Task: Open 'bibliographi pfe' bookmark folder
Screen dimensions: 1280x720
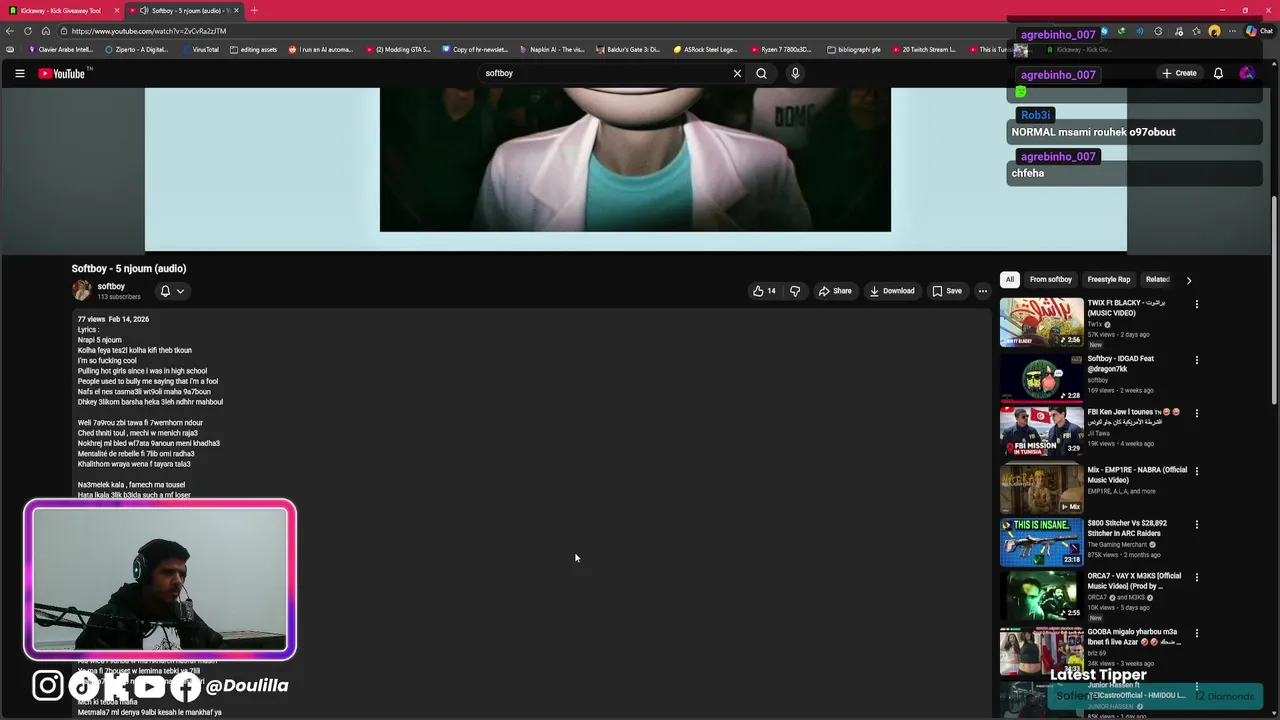Action: click(853, 49)
